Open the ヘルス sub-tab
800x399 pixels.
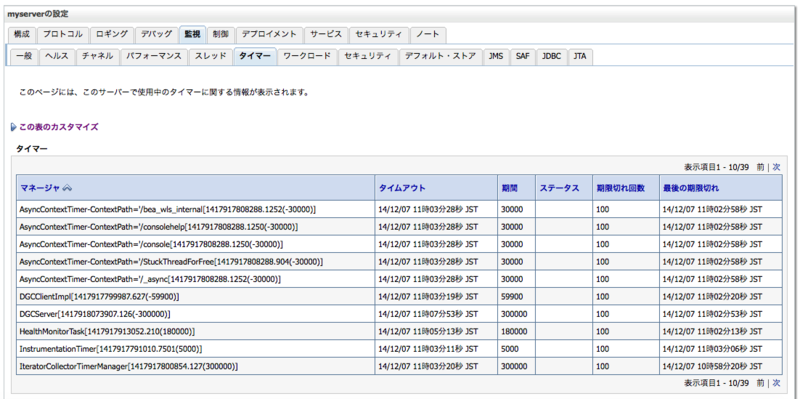tap(57, 56)
